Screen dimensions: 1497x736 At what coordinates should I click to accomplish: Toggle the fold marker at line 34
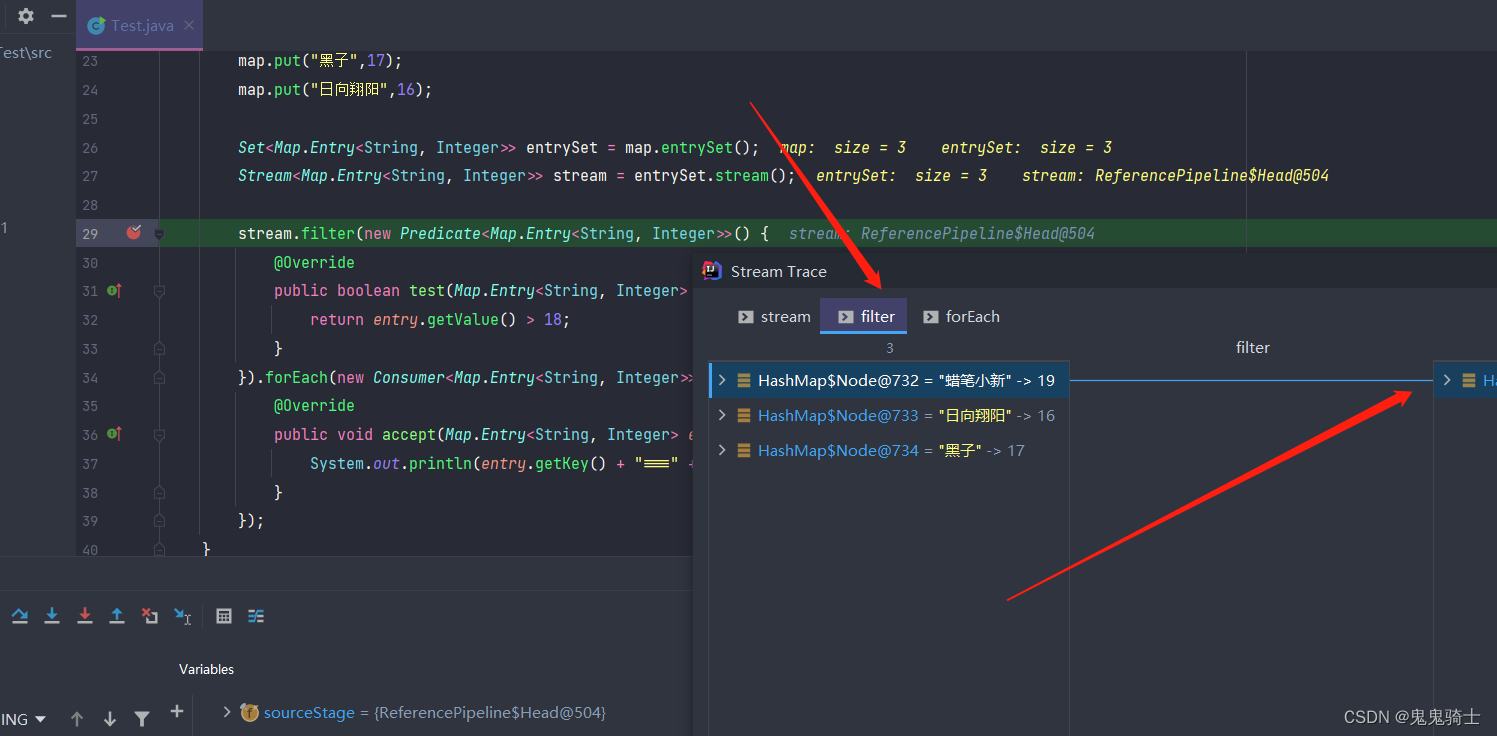click(x=159, y=377)
